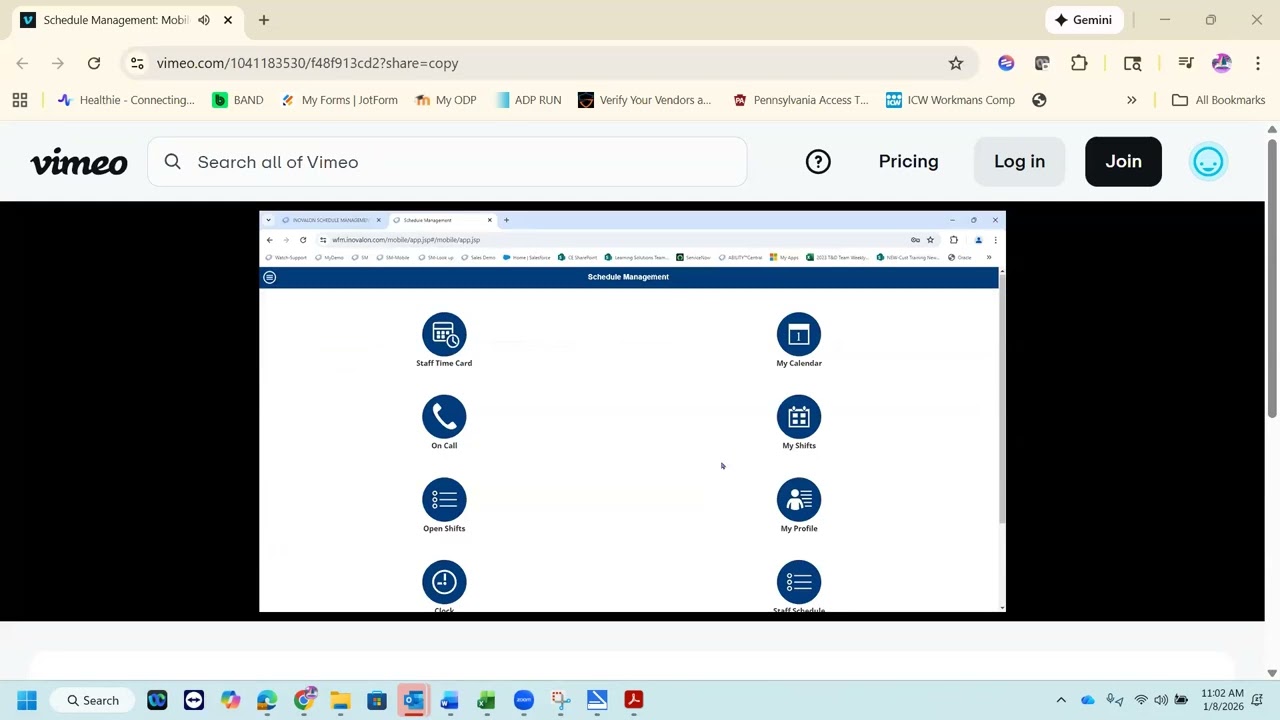Image resolution: width=1280 pixels, height=720 pixels.
Task: Click the globe bookmark icon
Action: (x=1039, y=100)
